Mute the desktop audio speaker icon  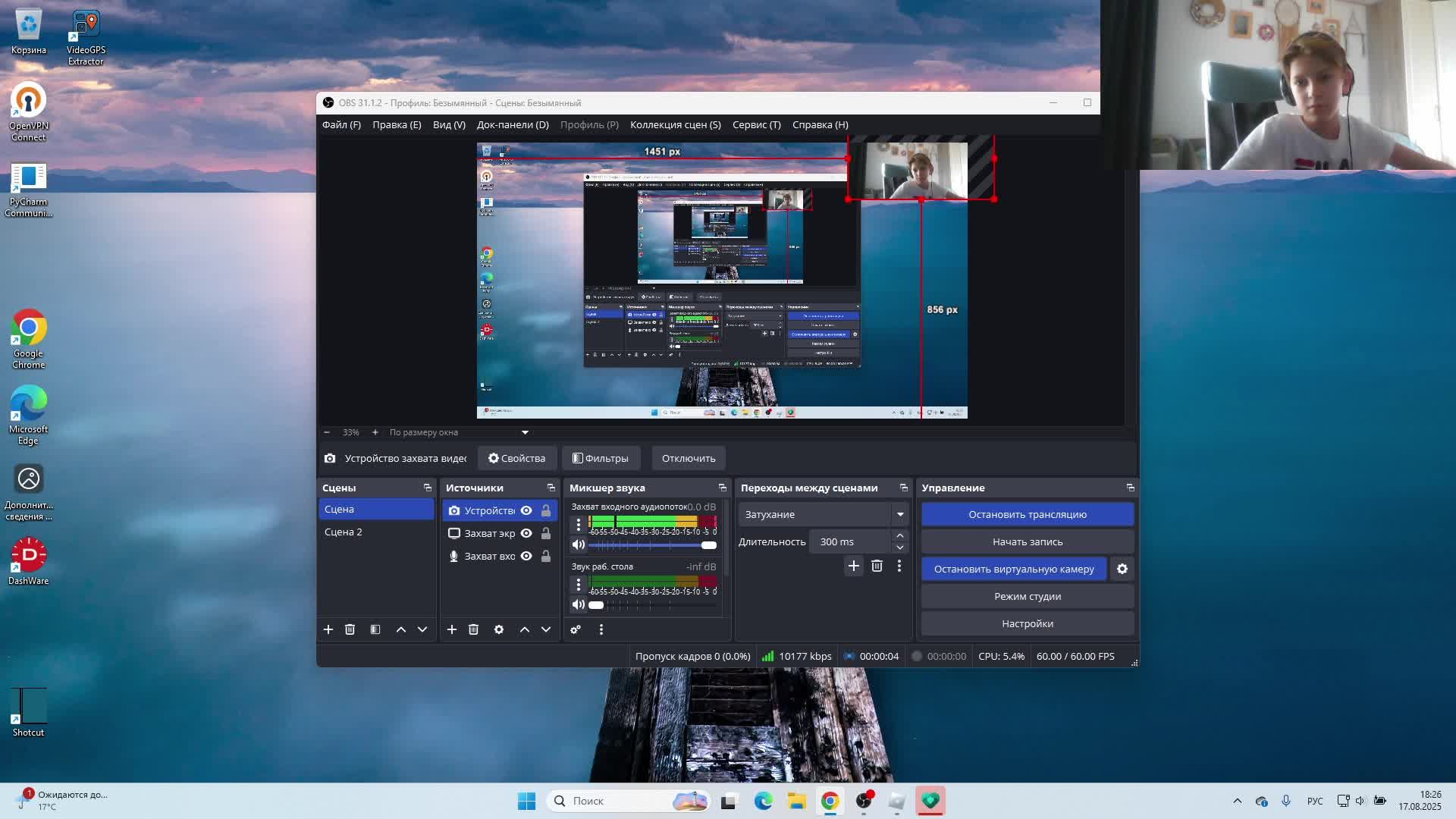pyautogui.click(x=579, y=604)
